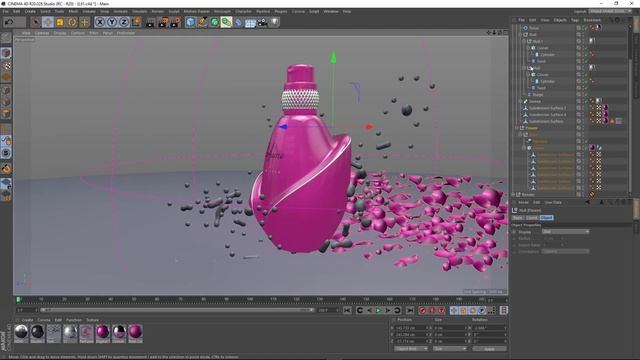Switch to Coord. tab in Attributes

(x=531, y=218)
